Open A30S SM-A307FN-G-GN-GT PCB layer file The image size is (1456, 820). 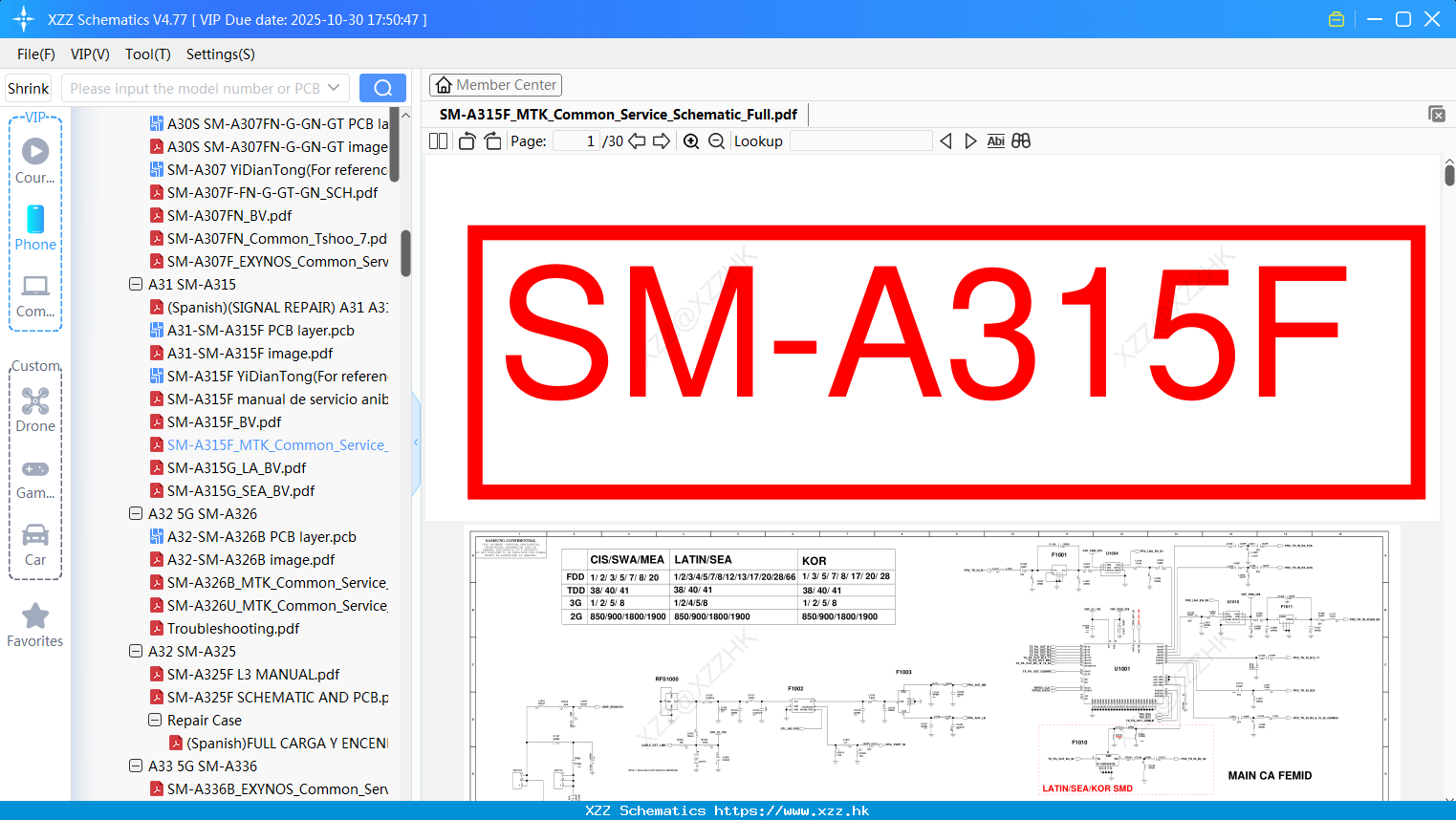click(x=270, y=123)
